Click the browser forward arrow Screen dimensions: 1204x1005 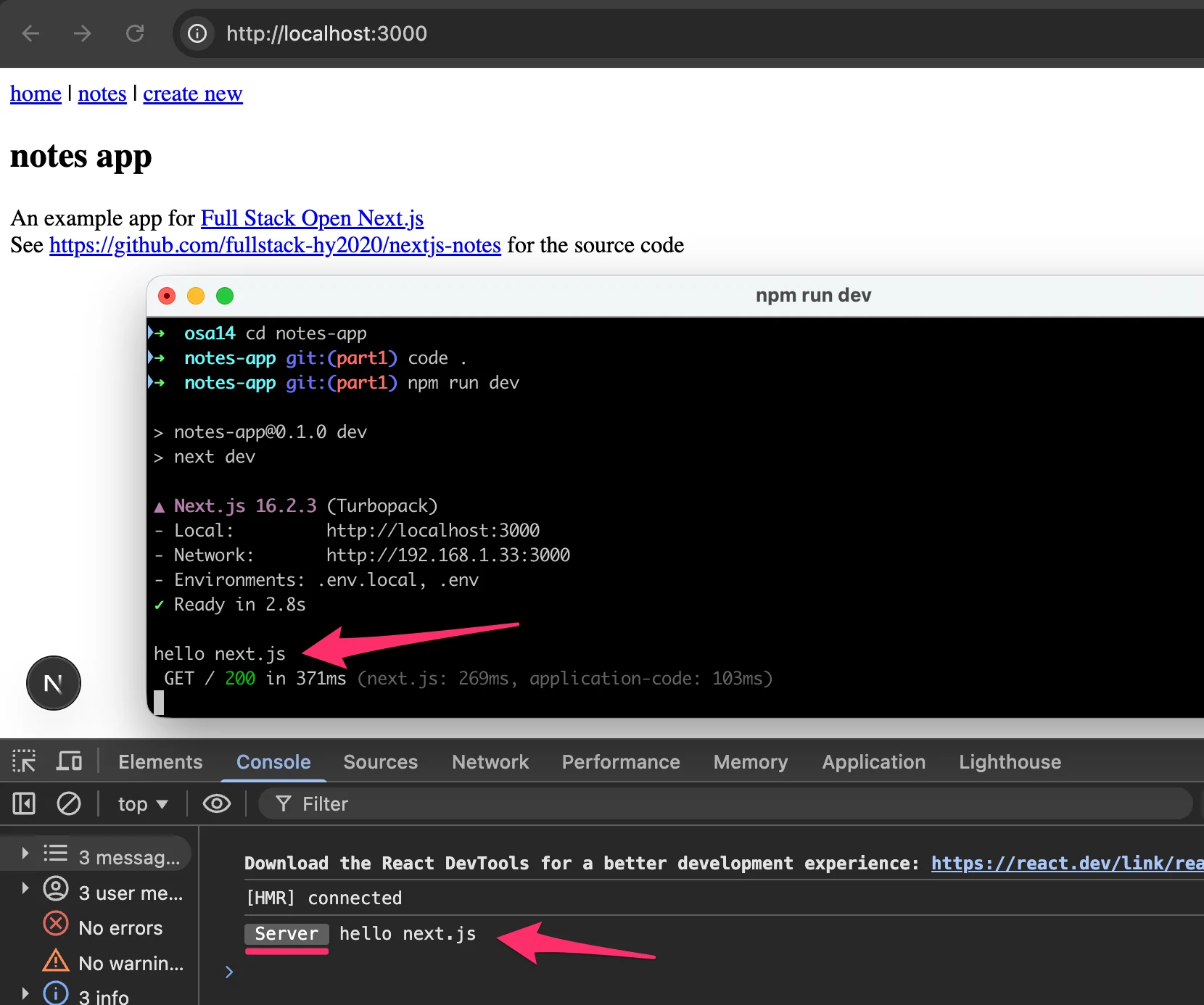tap(83, 33)
